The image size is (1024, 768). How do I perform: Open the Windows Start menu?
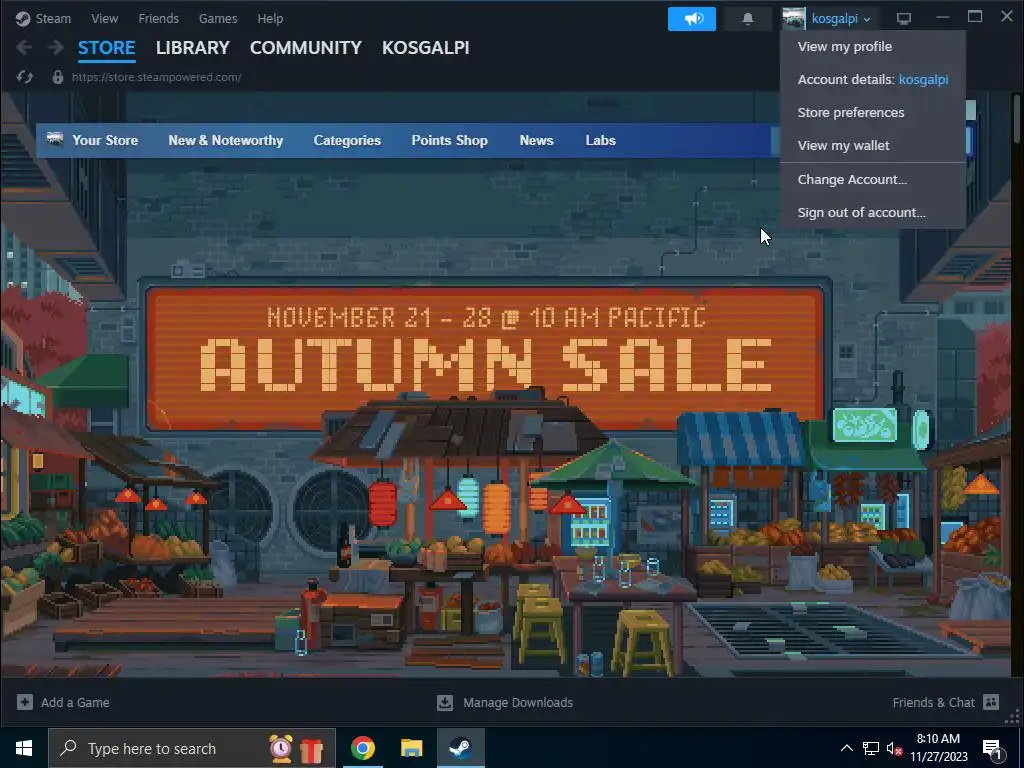tap(24, 748)
